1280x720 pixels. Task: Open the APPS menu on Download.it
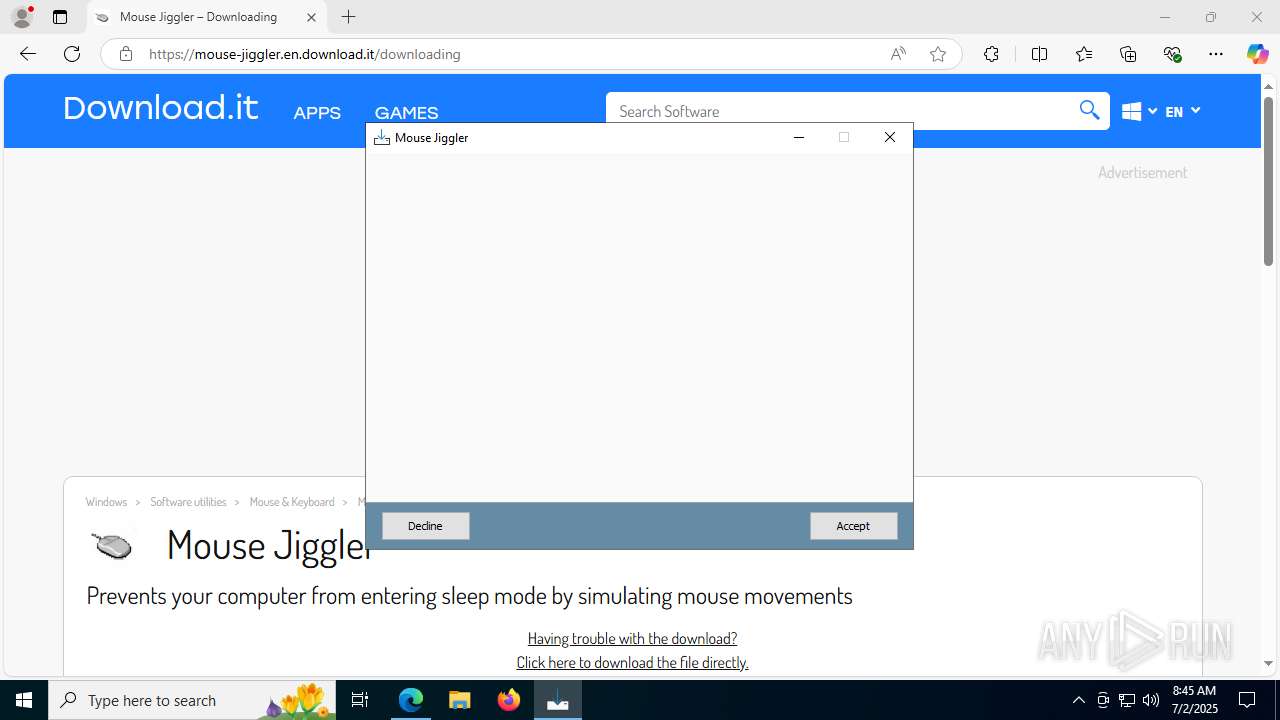pos(317,113)
